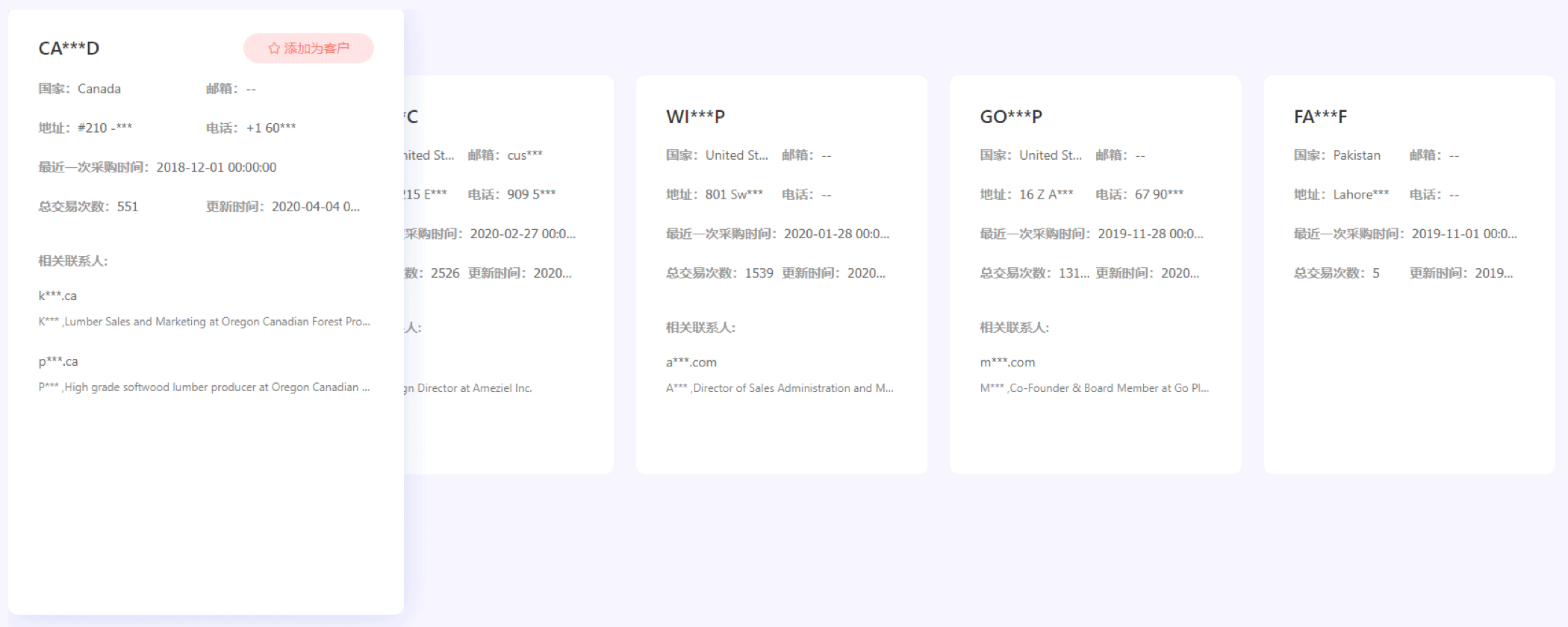
Task: Click Co-Founder & Board Member contact text
Action: 1094,388
